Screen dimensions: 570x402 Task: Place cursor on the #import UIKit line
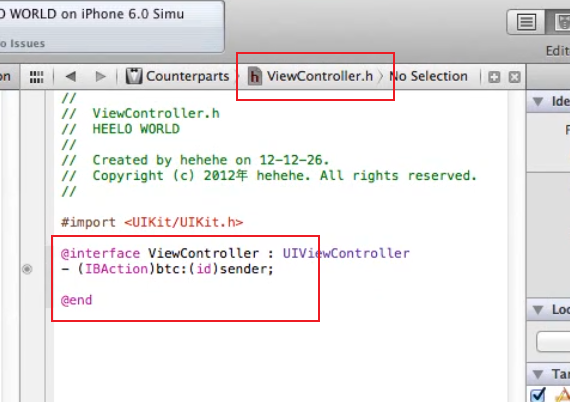pos(152,222)
